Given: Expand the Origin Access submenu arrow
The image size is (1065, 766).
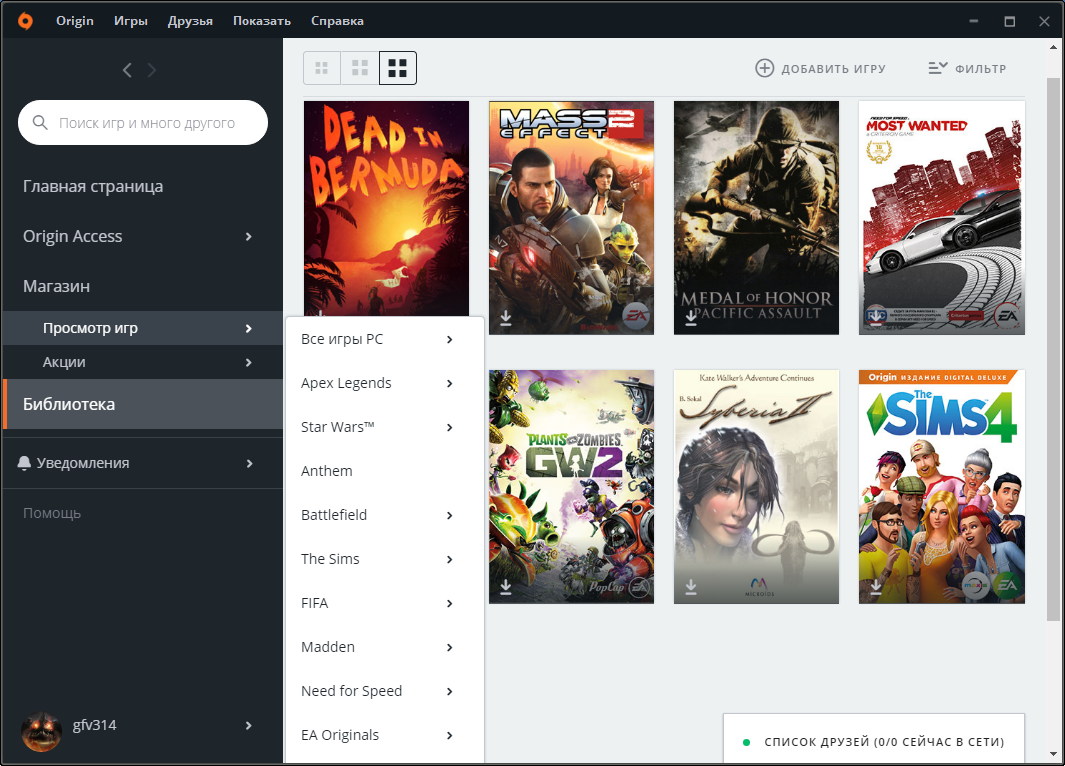Looking at the screenshot, I should [x=249, y=236].
